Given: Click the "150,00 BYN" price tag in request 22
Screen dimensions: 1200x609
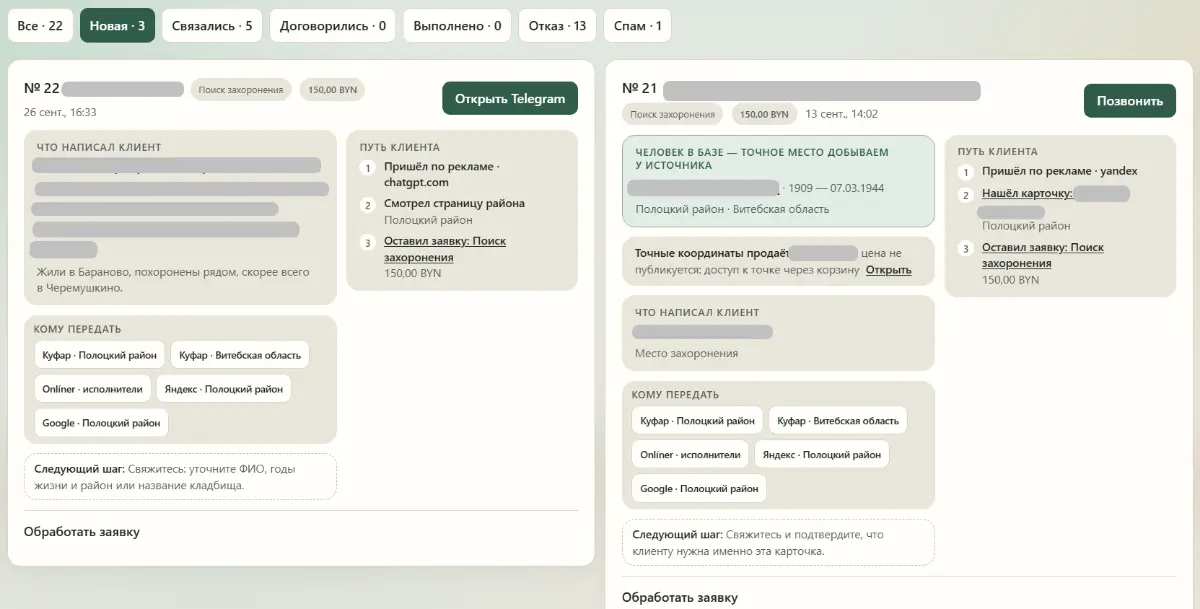Looking at the screenshot, I should coord(333,90).
